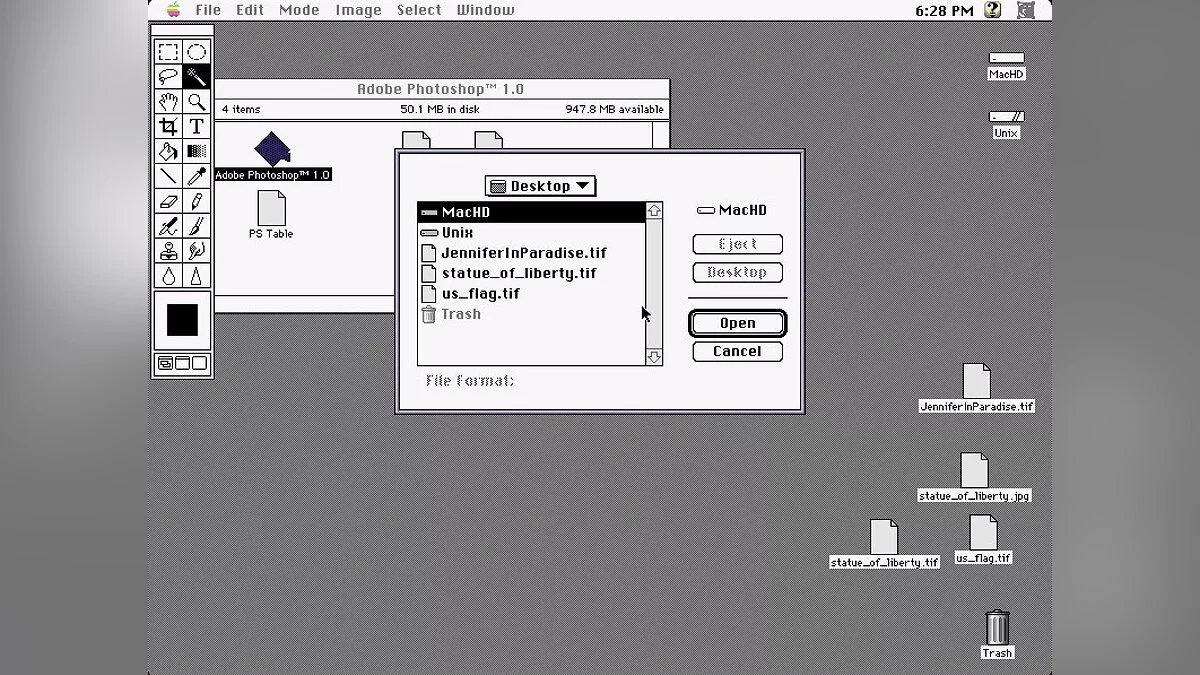Image resolution: width=1200 pixels, height=675 pixels.
Task: Choose the Eraser tool
Action: point(168,202)
